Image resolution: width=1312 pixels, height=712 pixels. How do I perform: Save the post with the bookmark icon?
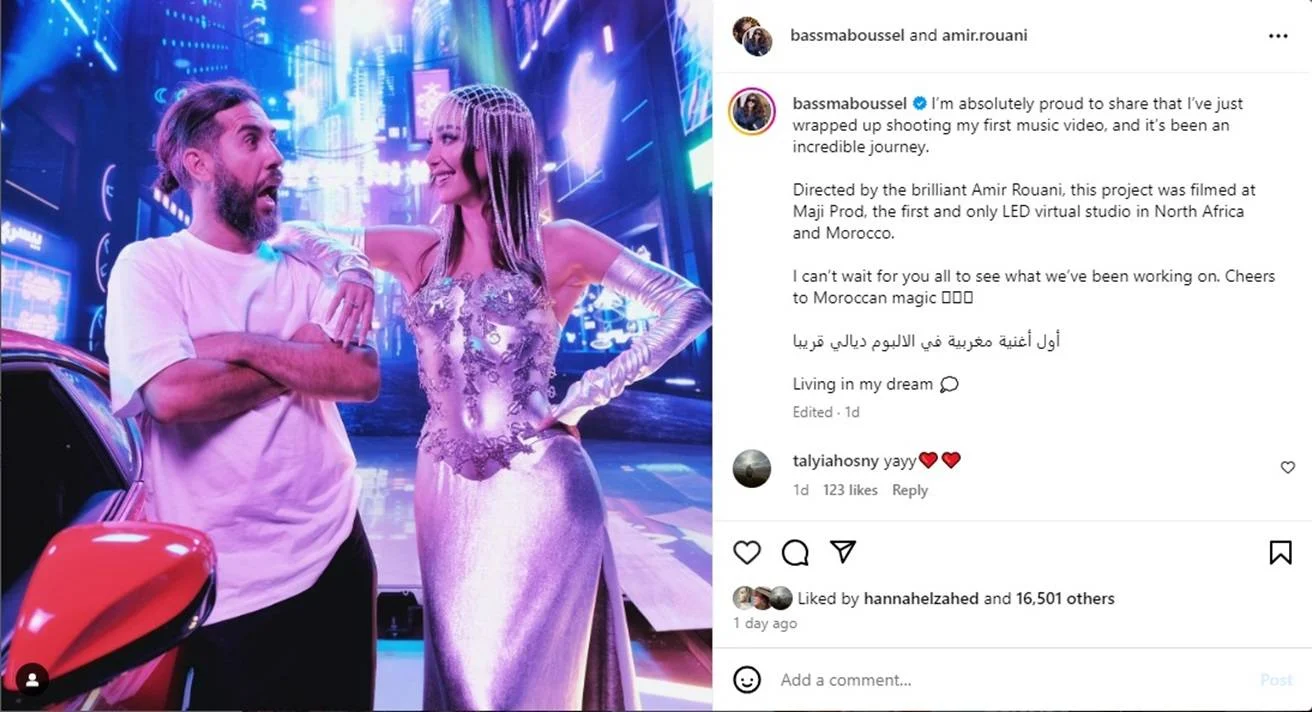(1280, 552)
